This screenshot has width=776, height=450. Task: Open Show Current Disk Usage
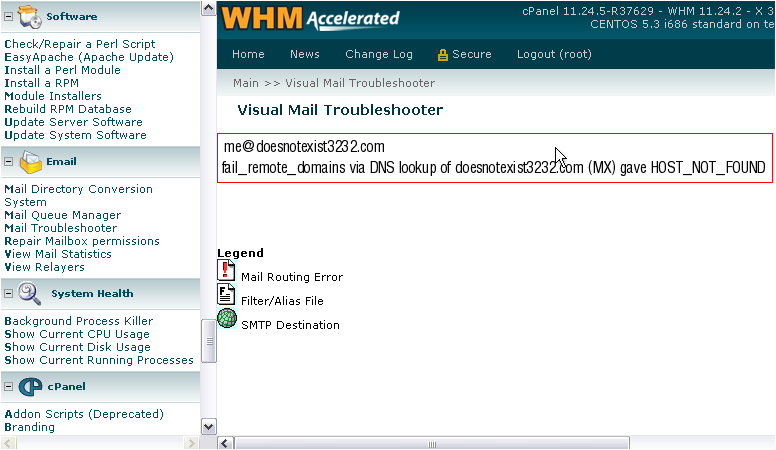point(77,347)
